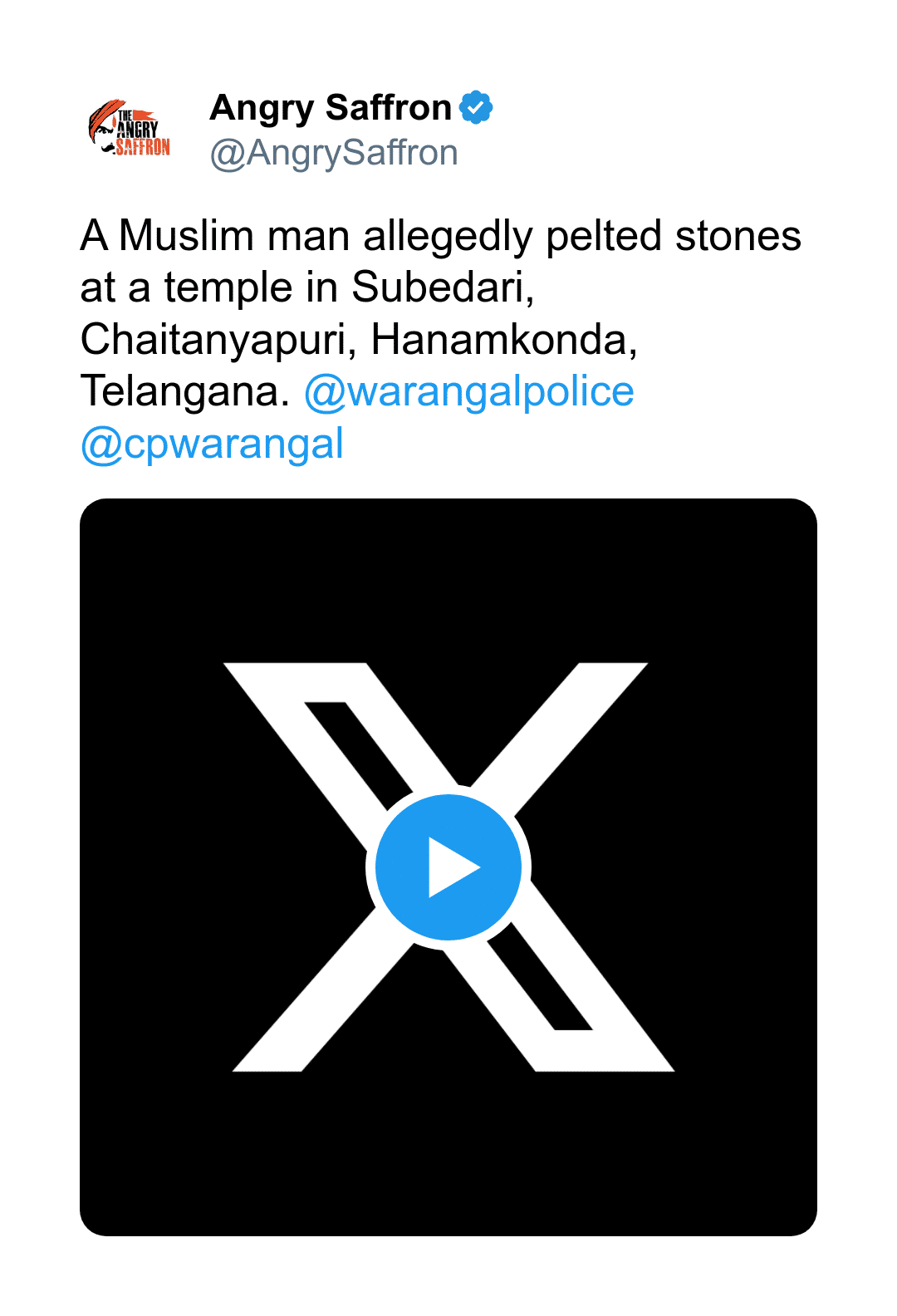
Task: Click the blue verified checkmark badge
Action: pyautogui.click(x=477, y=107)
